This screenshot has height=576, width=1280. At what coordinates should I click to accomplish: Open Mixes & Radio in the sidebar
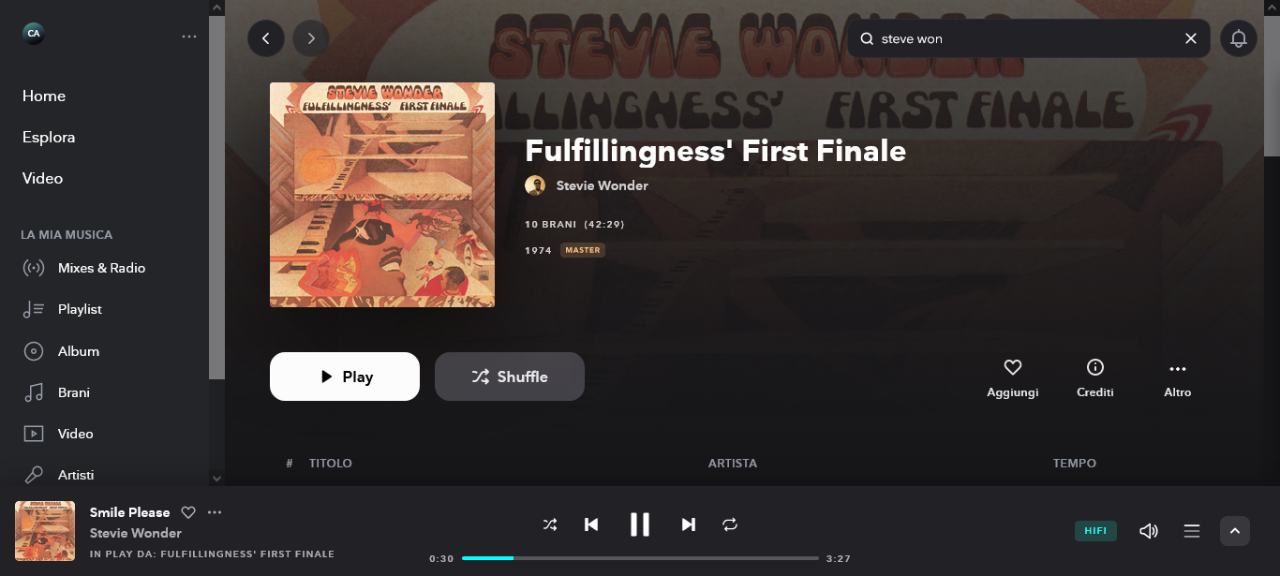click(101, 268)
